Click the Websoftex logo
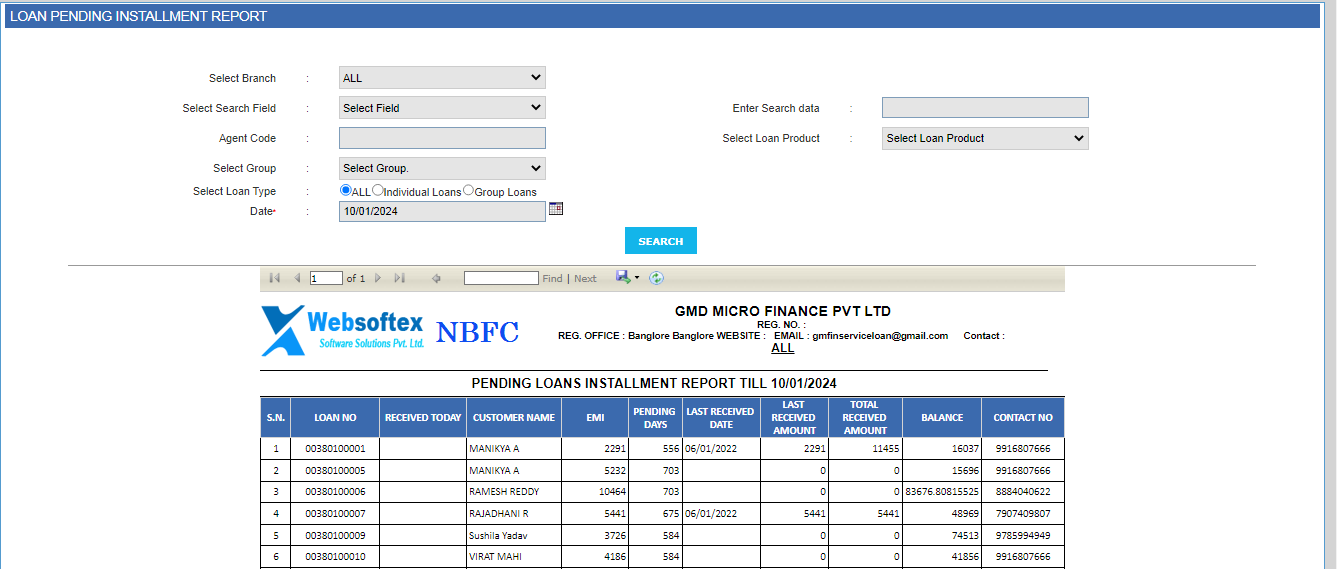This screenshot has height=569, width=1337. coord(343,330)
